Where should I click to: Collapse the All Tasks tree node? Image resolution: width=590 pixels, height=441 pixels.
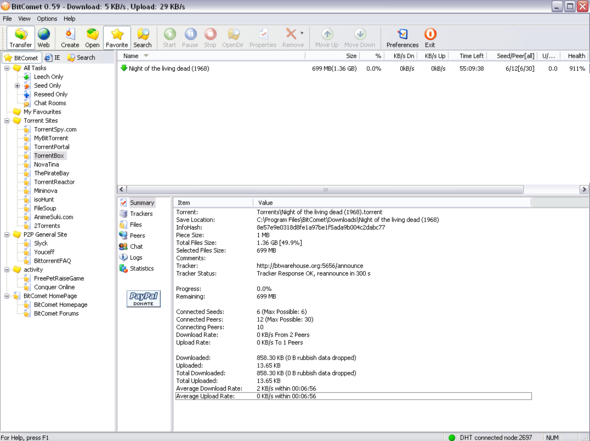pos(7,68)
